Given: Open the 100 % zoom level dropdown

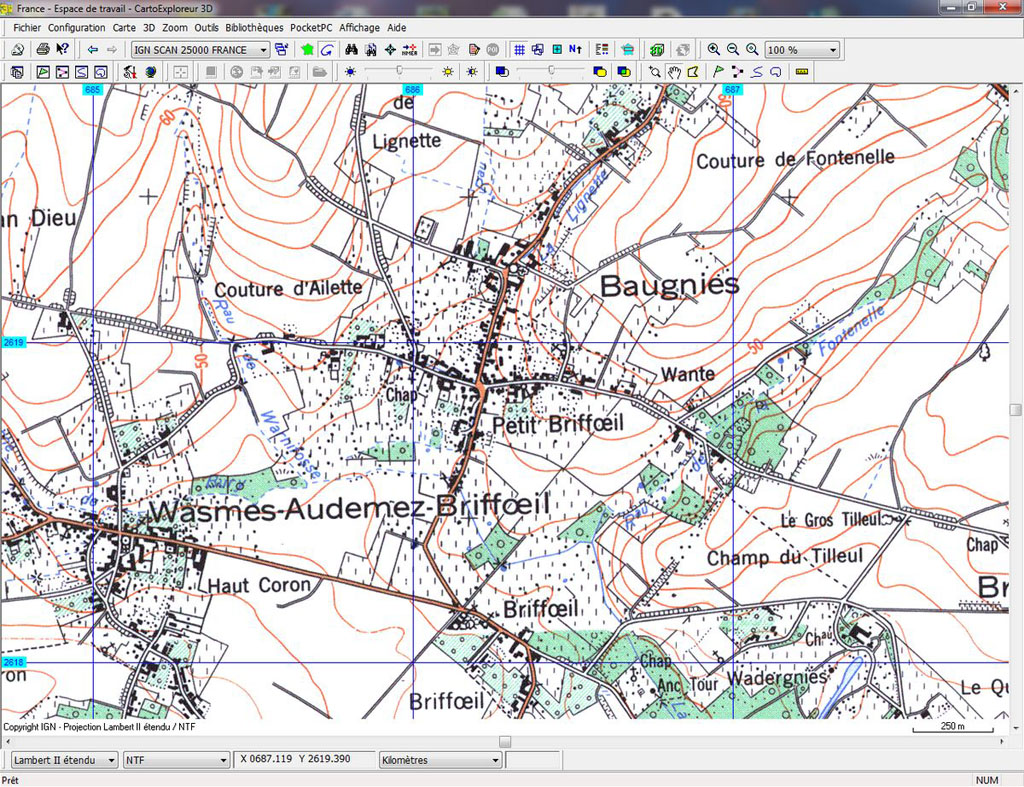Looking at the screenshot, I should pos(802,50).
